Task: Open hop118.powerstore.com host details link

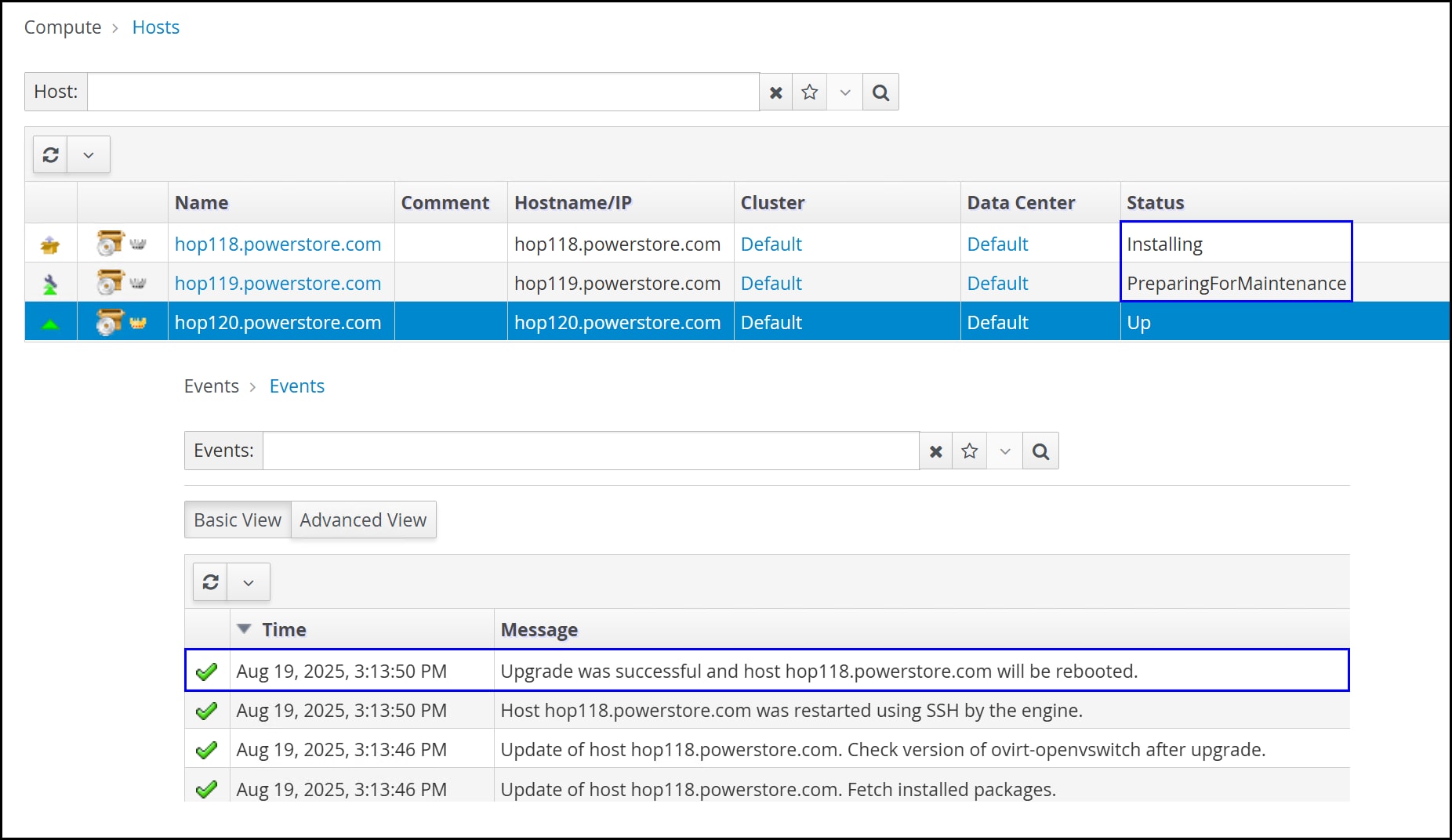Action: (278, 244)
